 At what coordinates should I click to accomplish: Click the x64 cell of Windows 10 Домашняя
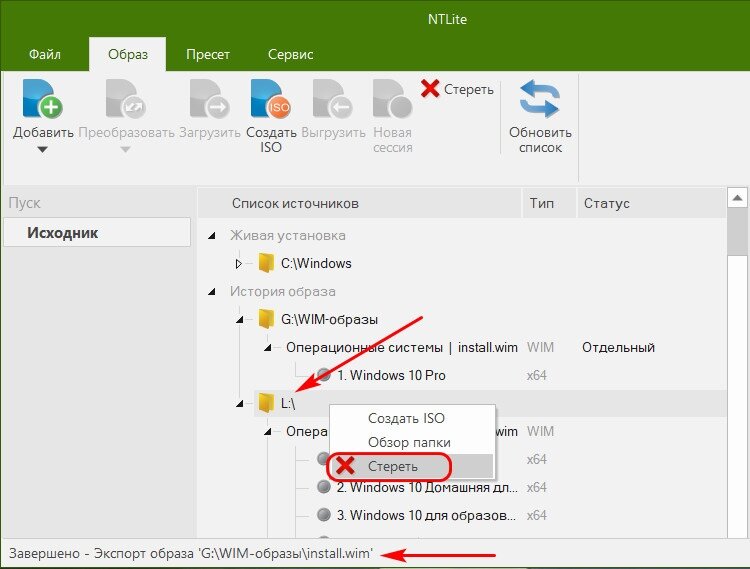click(x=536, y=487)
